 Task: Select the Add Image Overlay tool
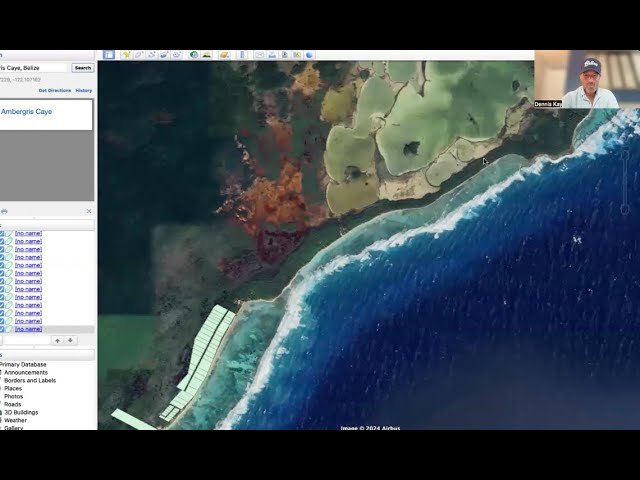[x=164, y=55]
